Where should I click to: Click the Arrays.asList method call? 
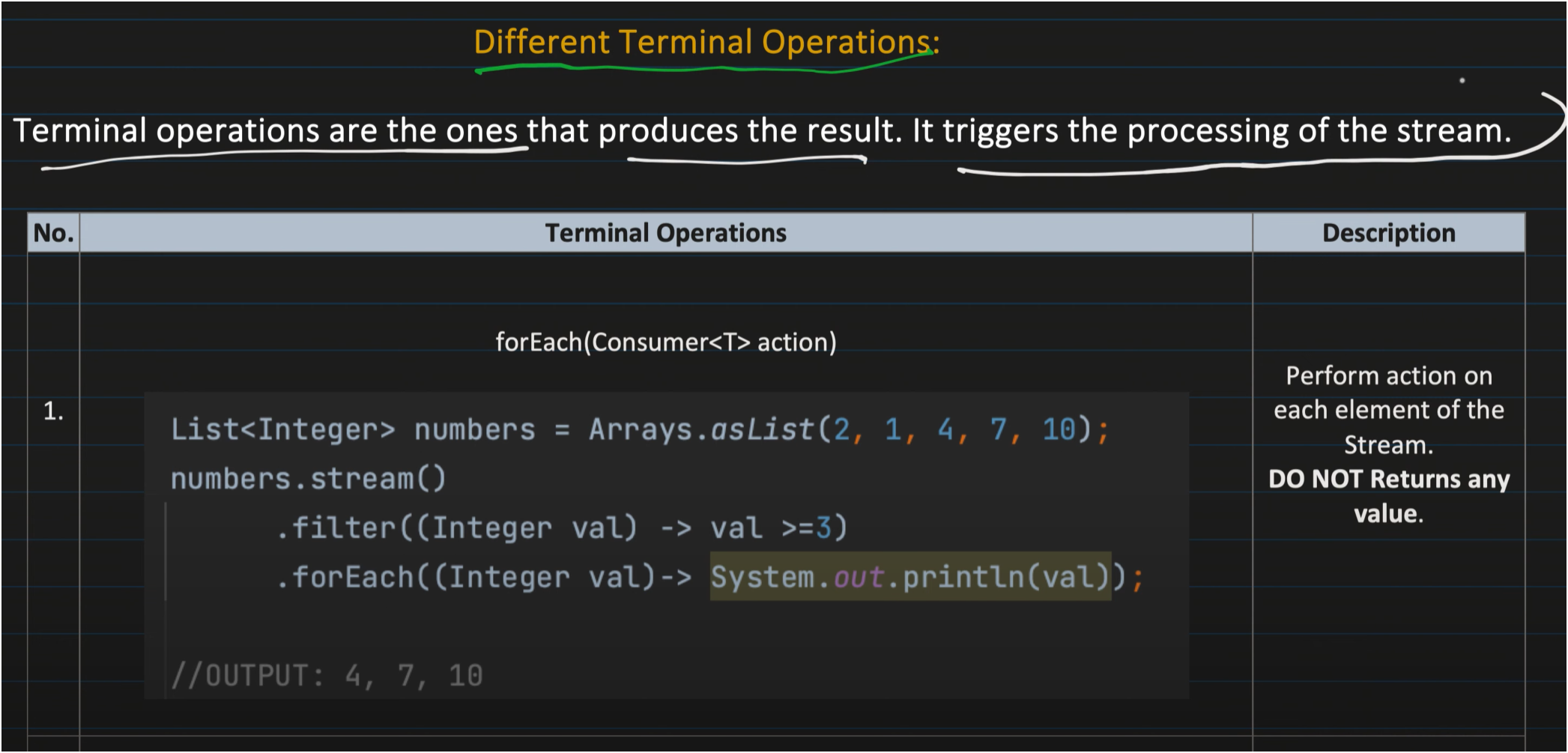(x=700, y=430)
